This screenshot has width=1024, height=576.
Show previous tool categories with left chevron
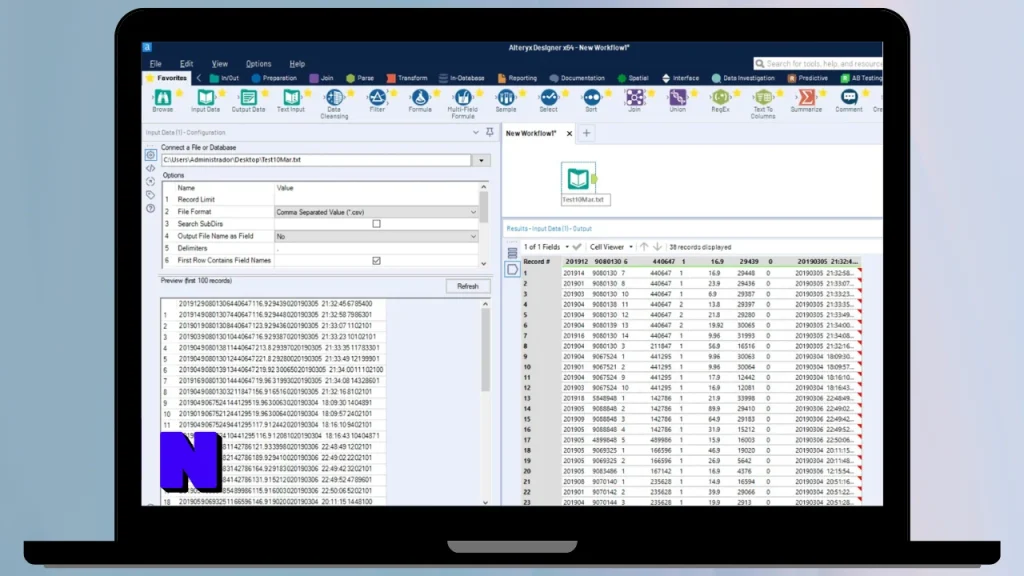pyautogui.click(x=199, y=78)
